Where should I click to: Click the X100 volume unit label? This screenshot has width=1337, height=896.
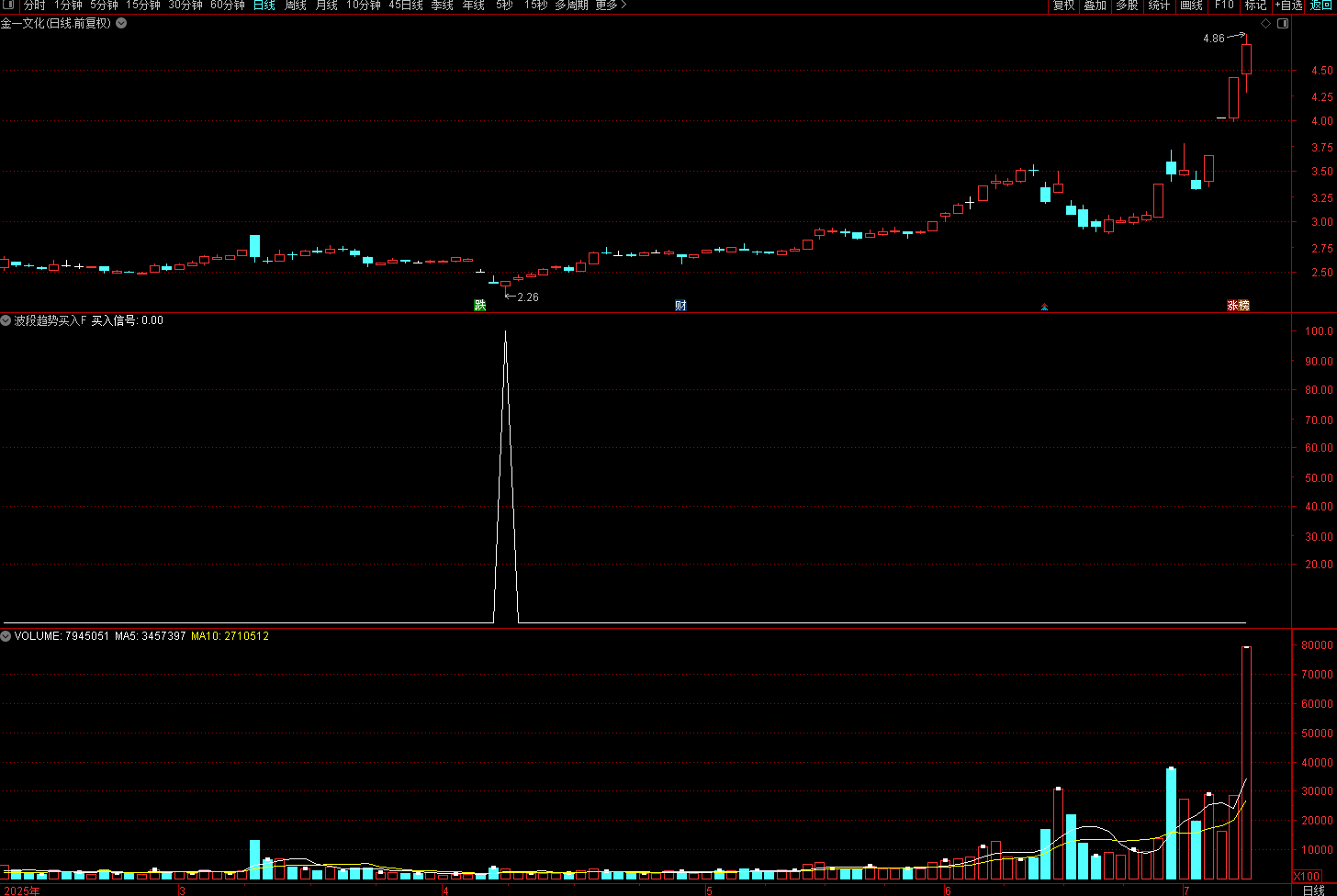tap(1307, 877)
